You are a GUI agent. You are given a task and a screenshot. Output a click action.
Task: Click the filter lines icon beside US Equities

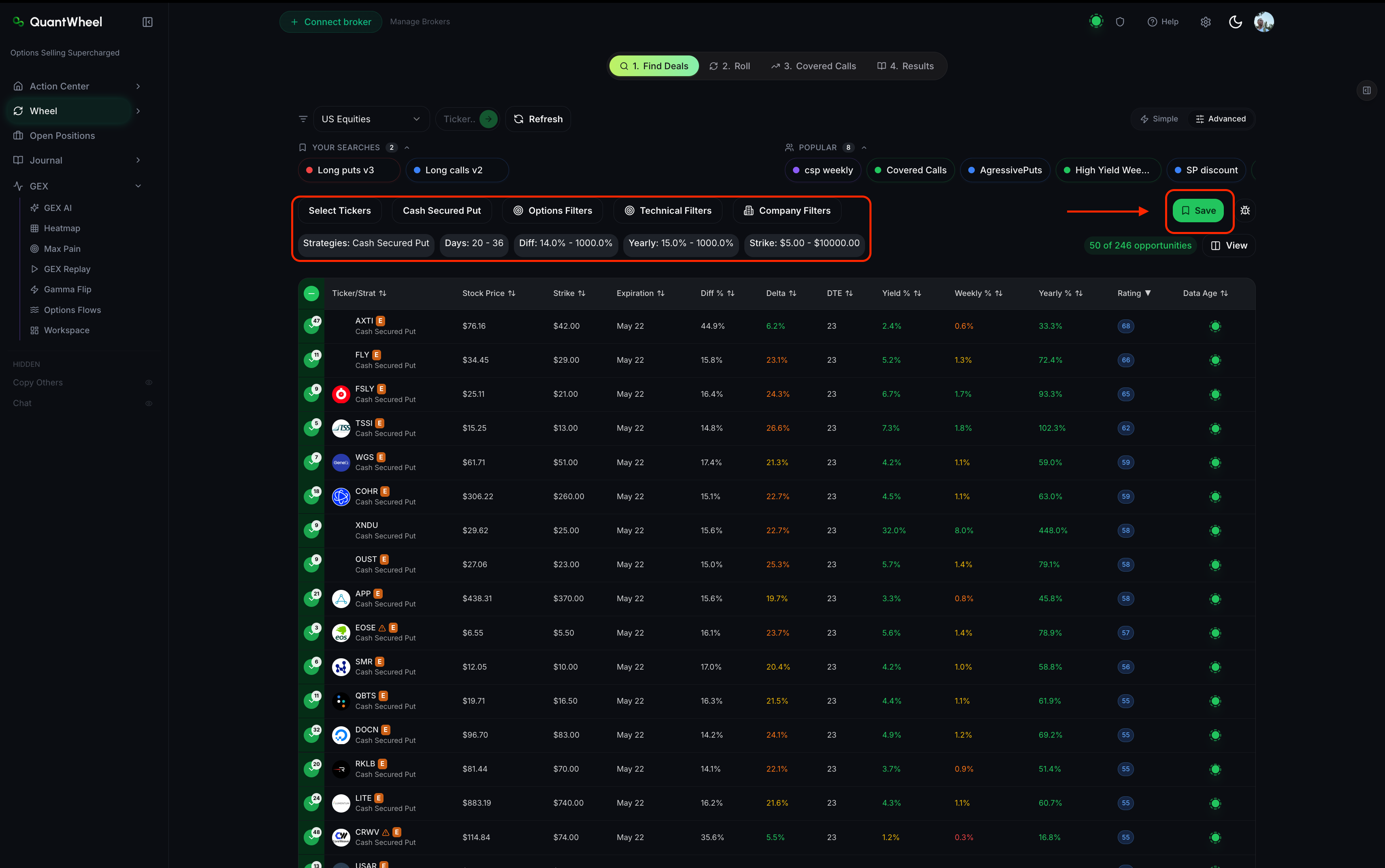[303, 119]
